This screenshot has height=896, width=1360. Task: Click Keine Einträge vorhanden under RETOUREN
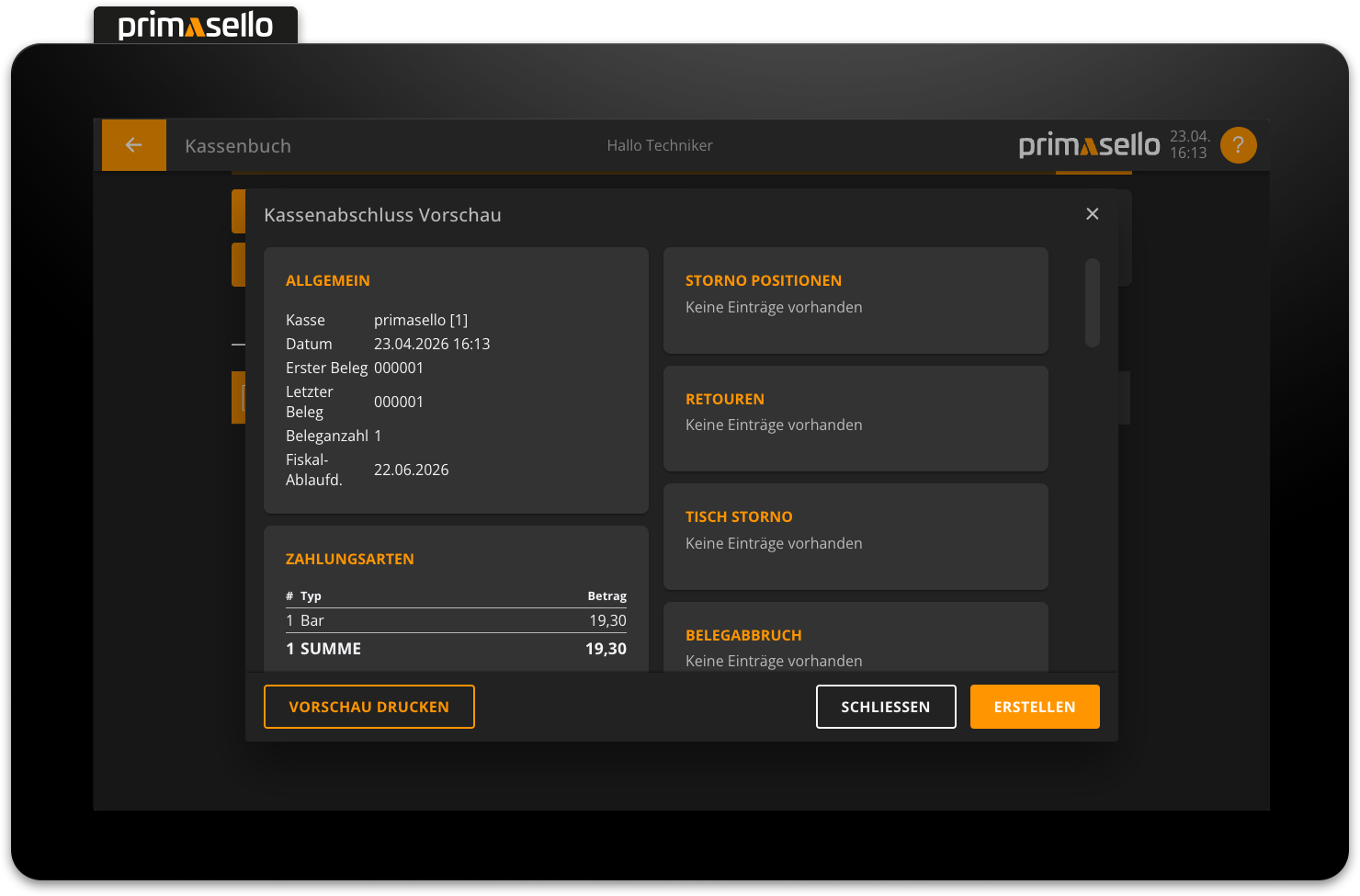click(x=774, y=425)
